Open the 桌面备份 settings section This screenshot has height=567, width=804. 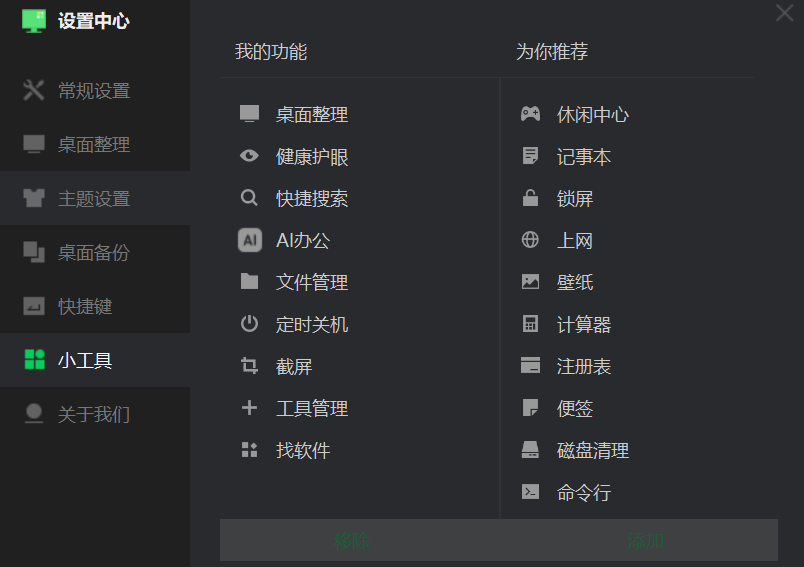[x=94, y=253]
